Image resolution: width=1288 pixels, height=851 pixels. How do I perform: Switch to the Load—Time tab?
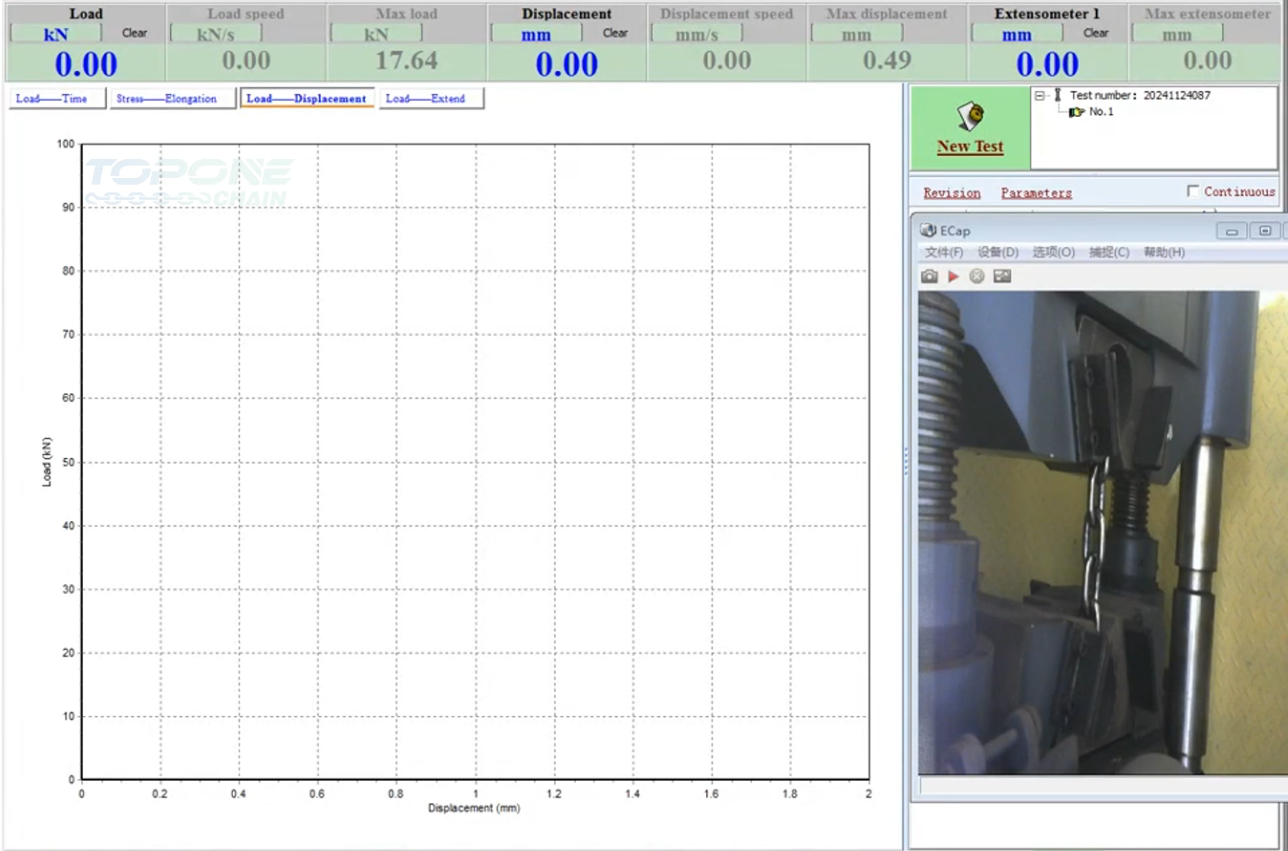pos(57,99)
